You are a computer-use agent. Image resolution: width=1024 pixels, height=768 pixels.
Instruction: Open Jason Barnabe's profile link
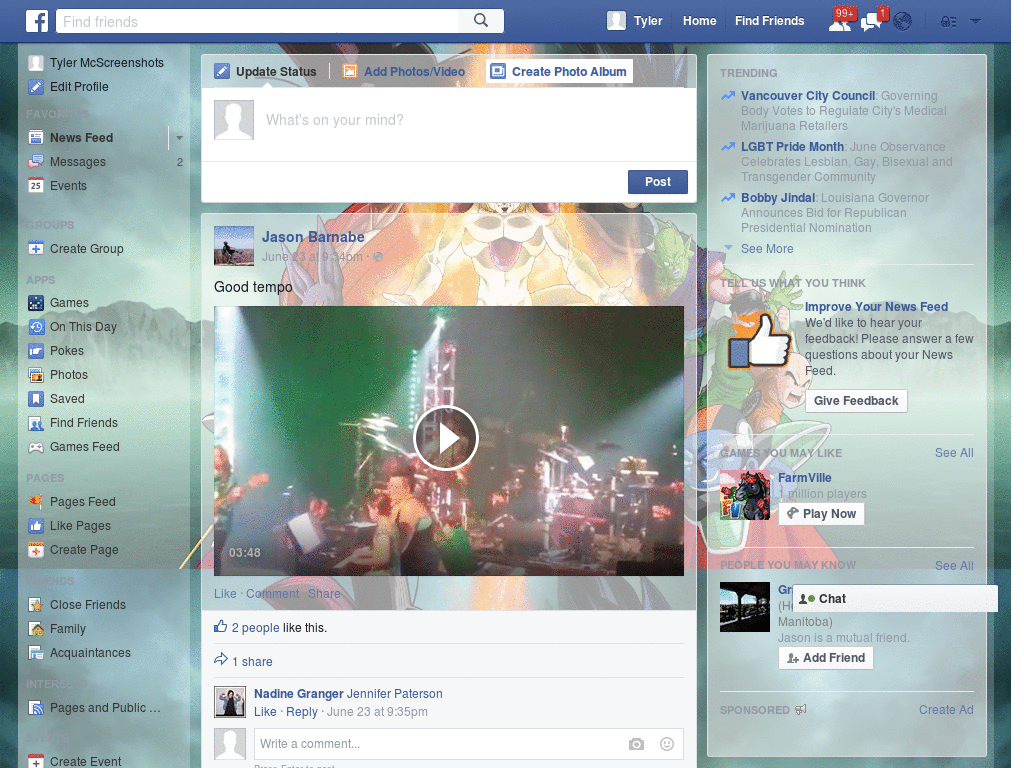pyautogui.click(x=313, y=237)
